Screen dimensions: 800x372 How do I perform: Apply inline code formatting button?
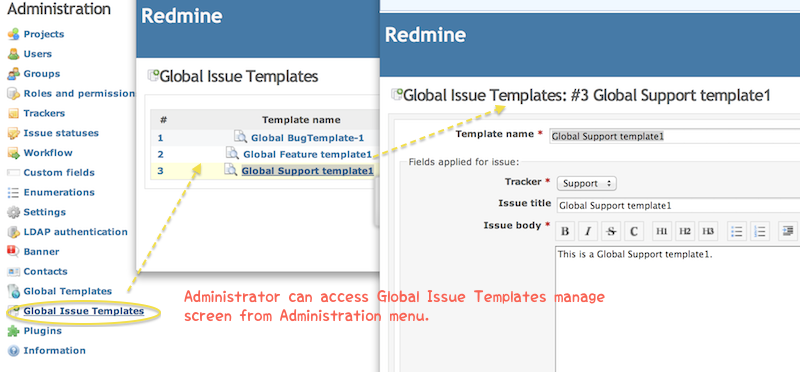coord(634,231)
